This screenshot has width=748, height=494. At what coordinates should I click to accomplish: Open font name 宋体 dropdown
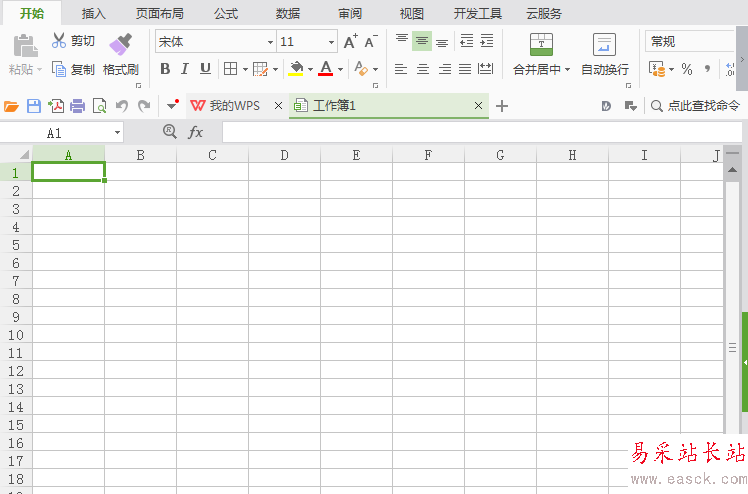point(270,42)
